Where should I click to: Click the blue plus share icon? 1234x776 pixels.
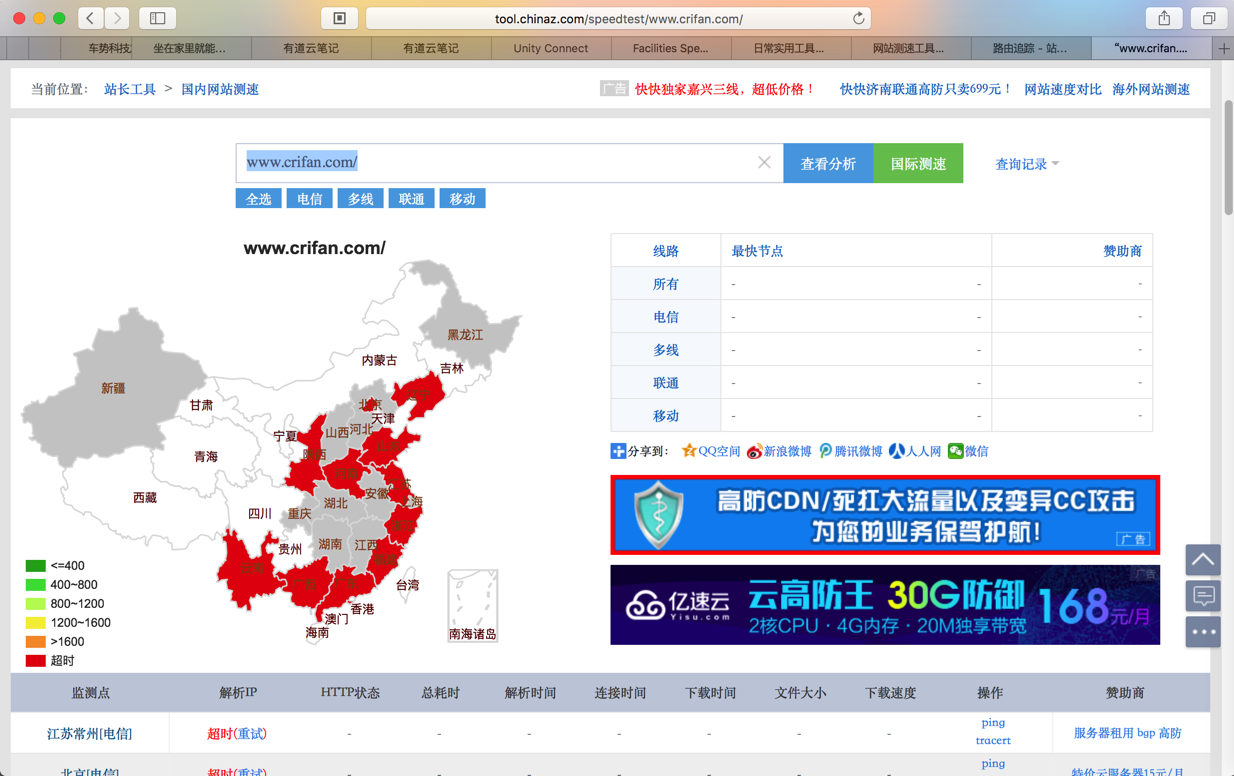coord(618,451)
